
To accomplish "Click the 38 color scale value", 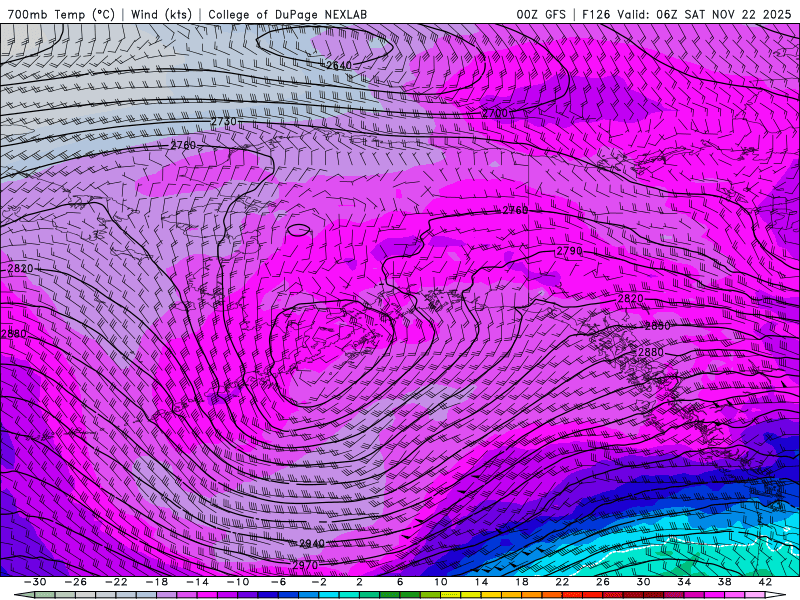I will (724, 582).
